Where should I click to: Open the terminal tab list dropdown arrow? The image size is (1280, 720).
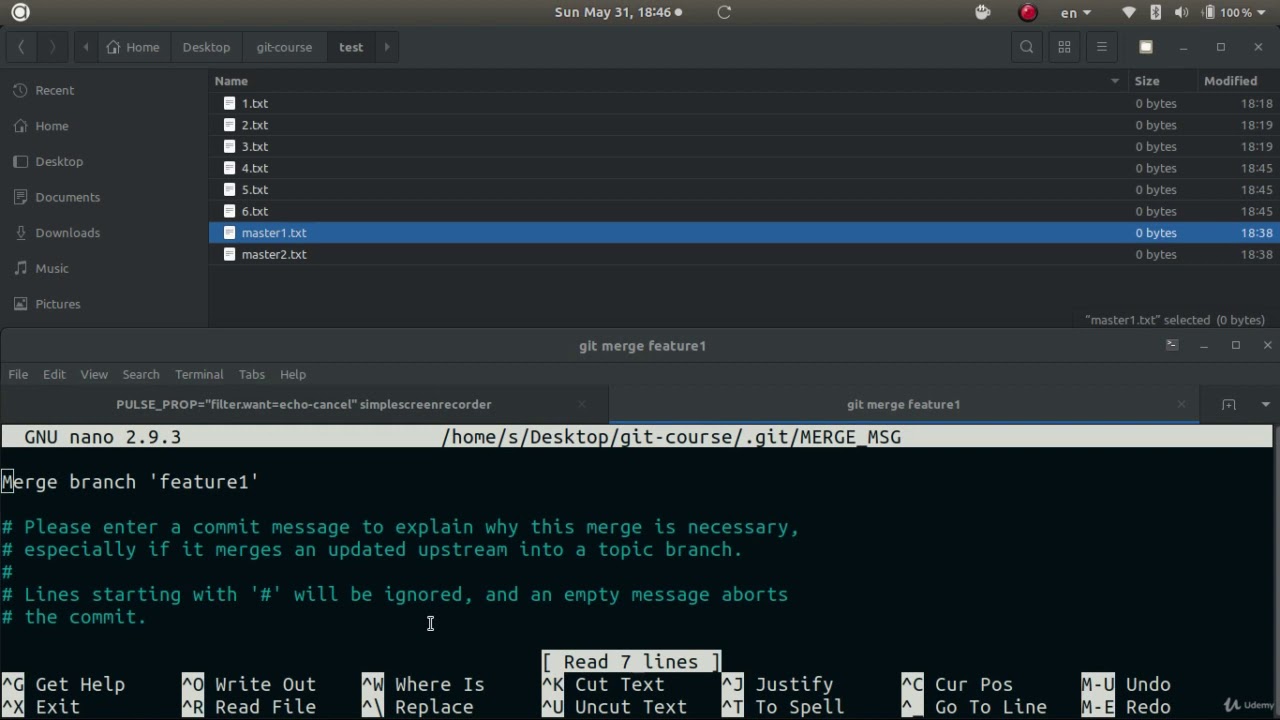[x=1265, y=404]
